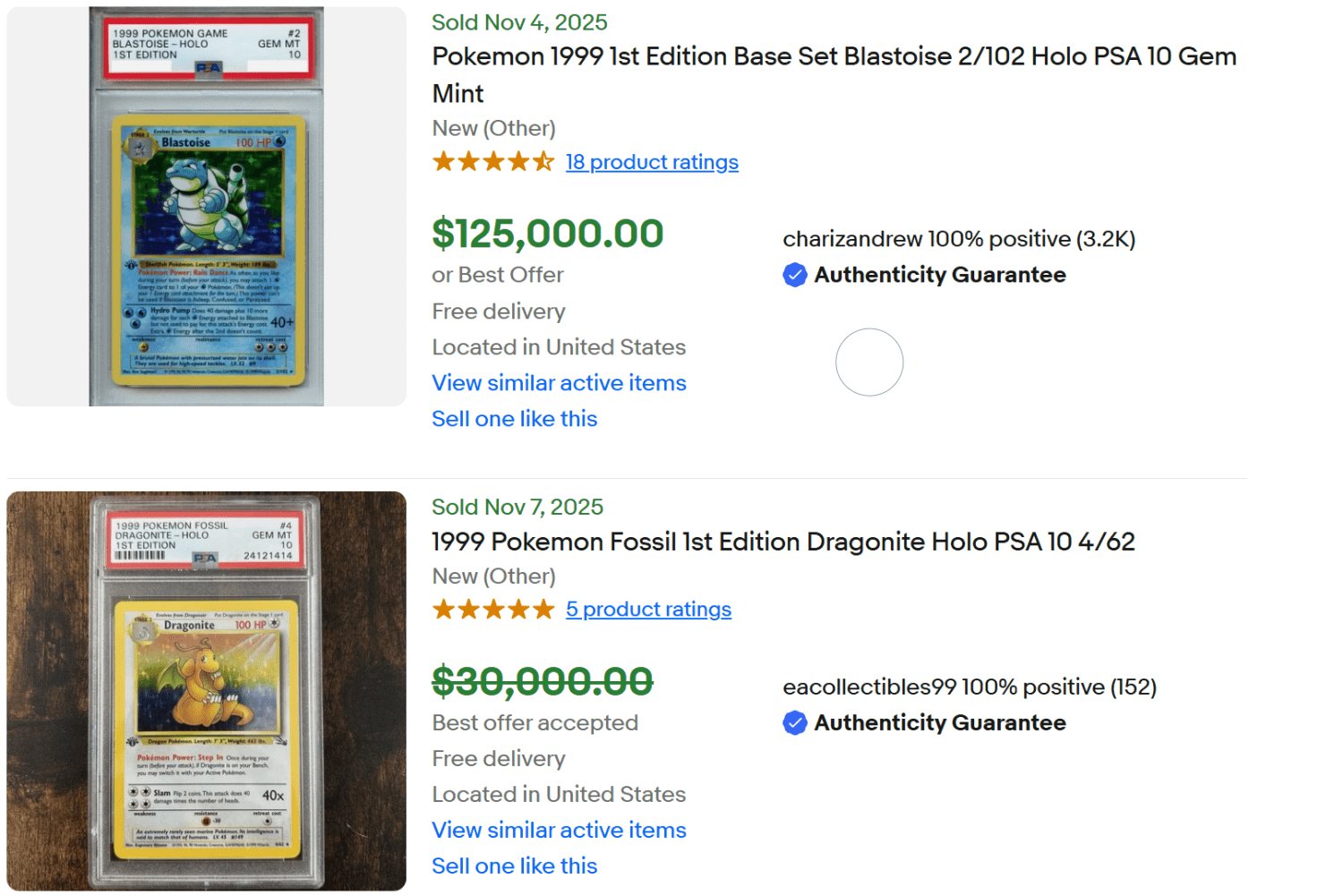Select the five-star rating icons for Dragonite
This screenshot has width=1343, height=896.
click(x=492, y=609)
